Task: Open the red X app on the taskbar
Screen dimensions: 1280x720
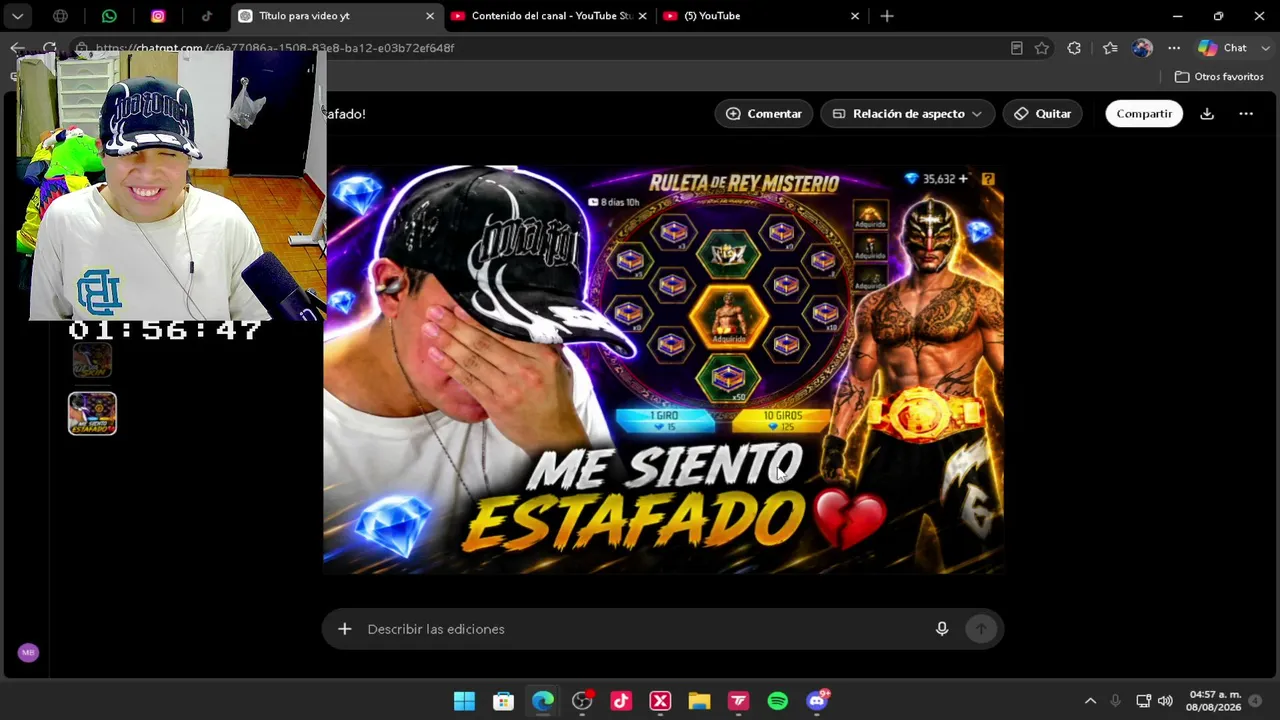Action: tap(660, 701)
